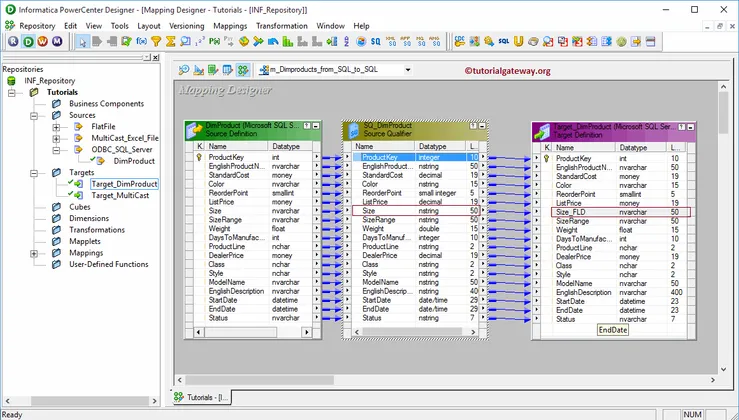The height and width of the screenshot is (420, 739).
Task: Choose the Stored Procedure P(x) icon
Action: coord(214,41)
